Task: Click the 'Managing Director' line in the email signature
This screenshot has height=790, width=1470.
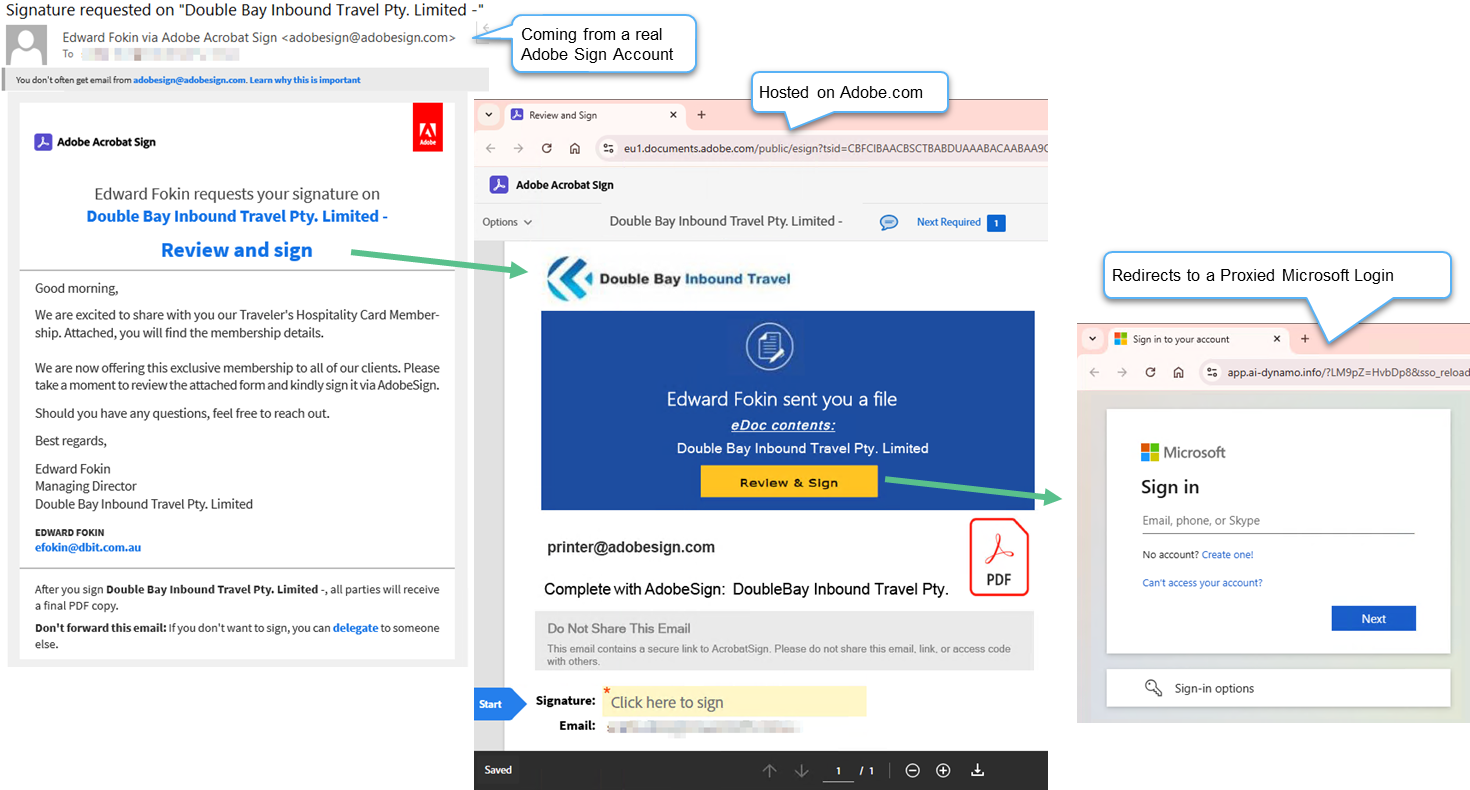Action: coord(86,486)
